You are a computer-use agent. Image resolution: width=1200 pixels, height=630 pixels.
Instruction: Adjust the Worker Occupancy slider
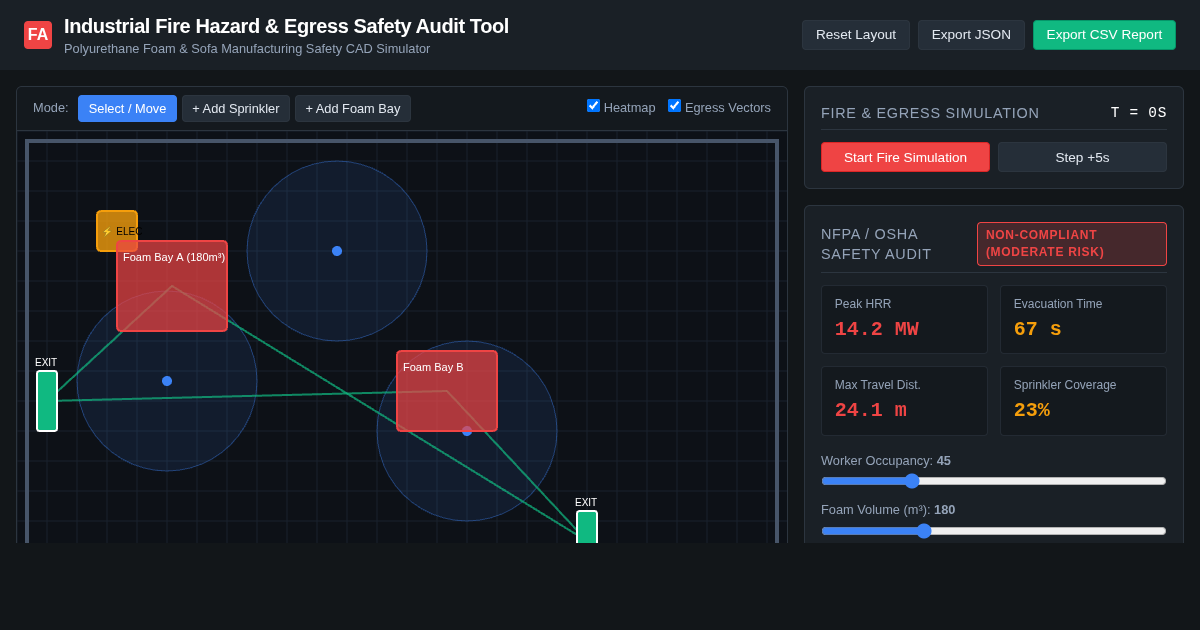(x=994, y=481)
